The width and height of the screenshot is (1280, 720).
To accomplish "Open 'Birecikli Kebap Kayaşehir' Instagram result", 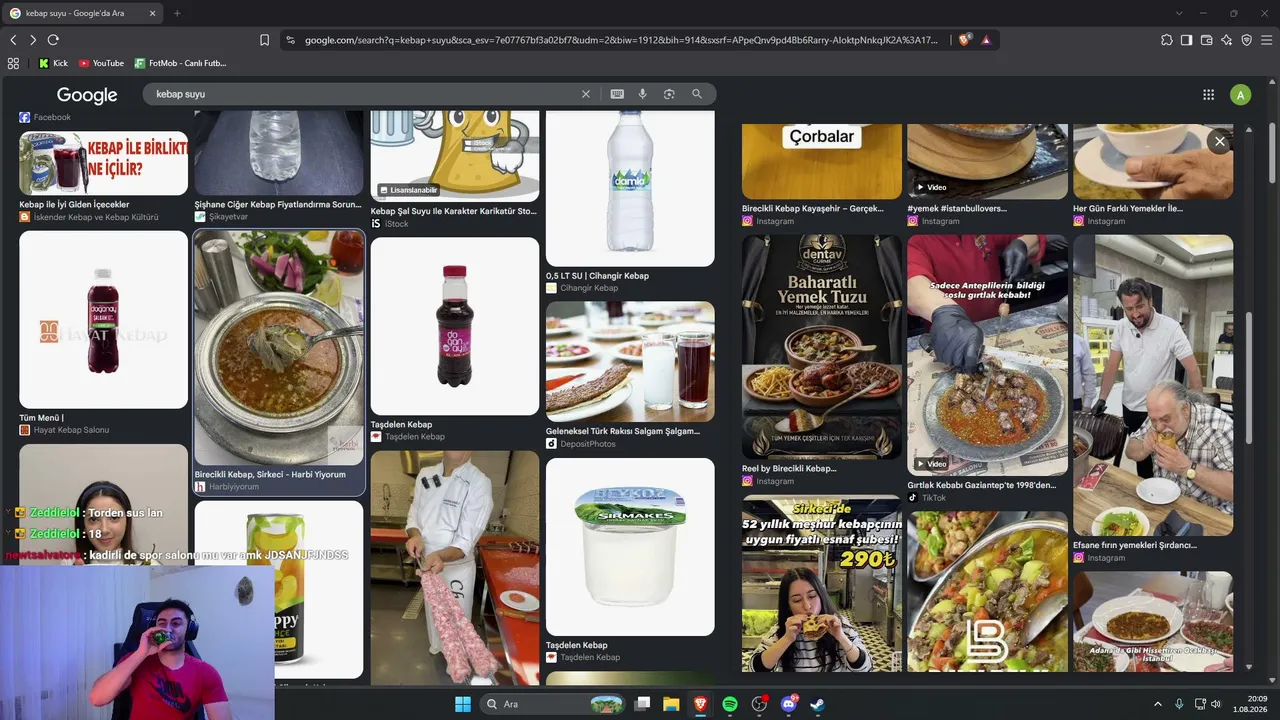I will [x=822, y=176].
